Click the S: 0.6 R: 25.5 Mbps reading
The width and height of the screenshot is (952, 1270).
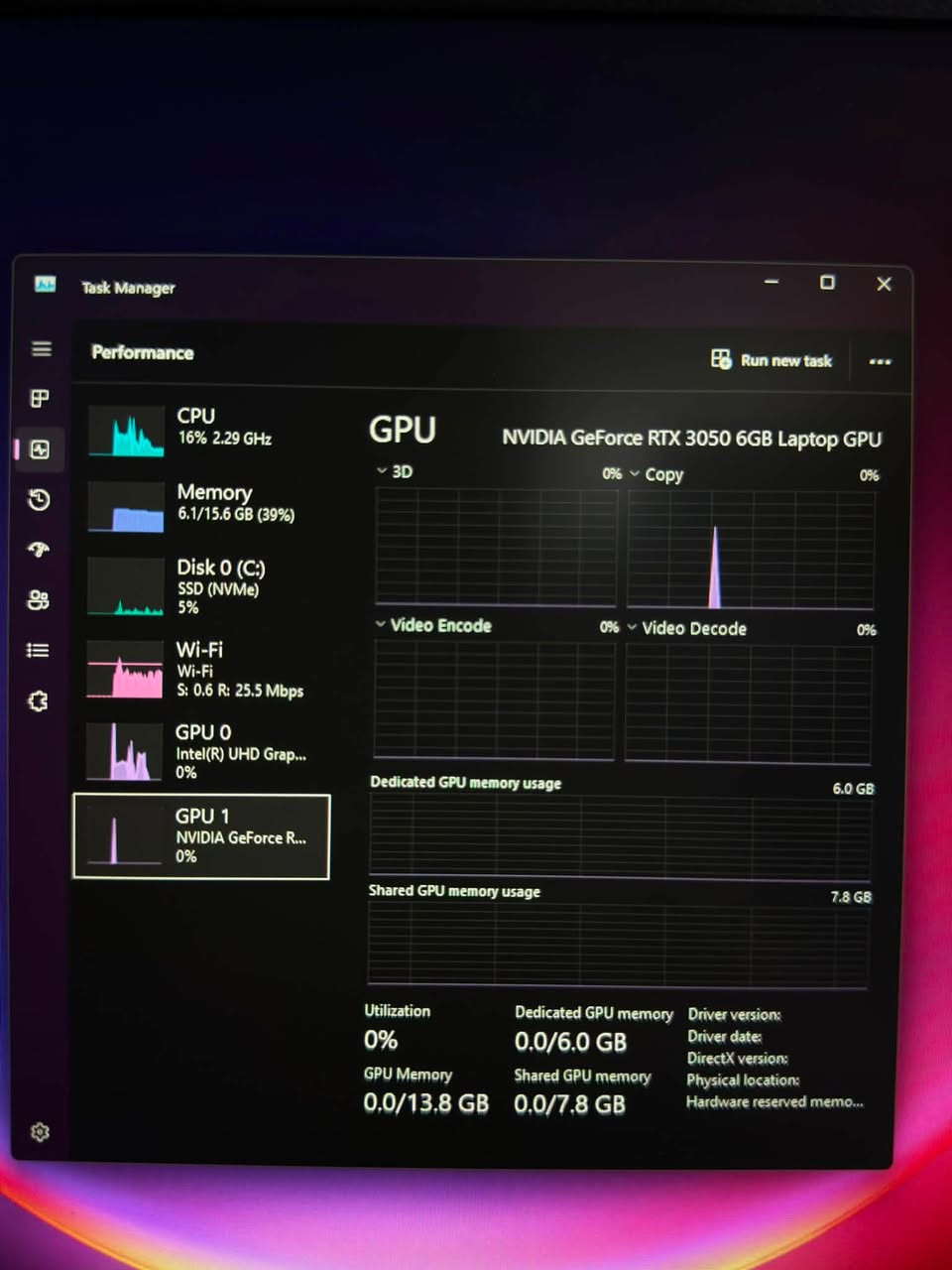240,690
